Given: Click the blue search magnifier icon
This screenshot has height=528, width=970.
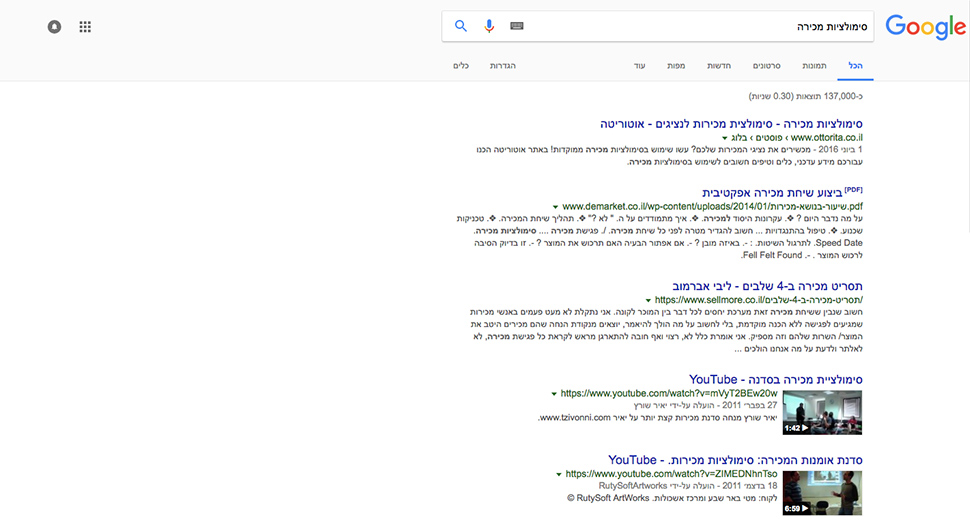Looking at the screenshot, I should (x=460, y=26).
